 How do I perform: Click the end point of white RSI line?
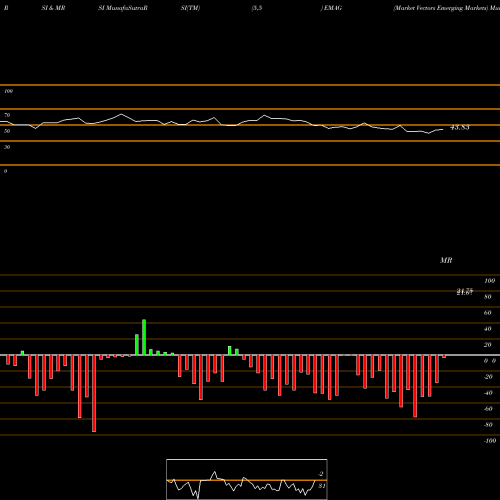tap(443, 129)
